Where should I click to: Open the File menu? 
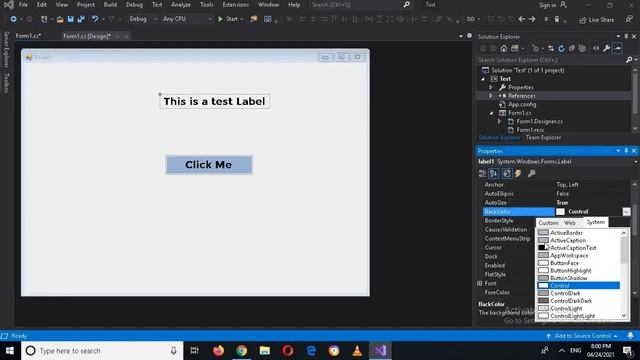click(24, 5)
